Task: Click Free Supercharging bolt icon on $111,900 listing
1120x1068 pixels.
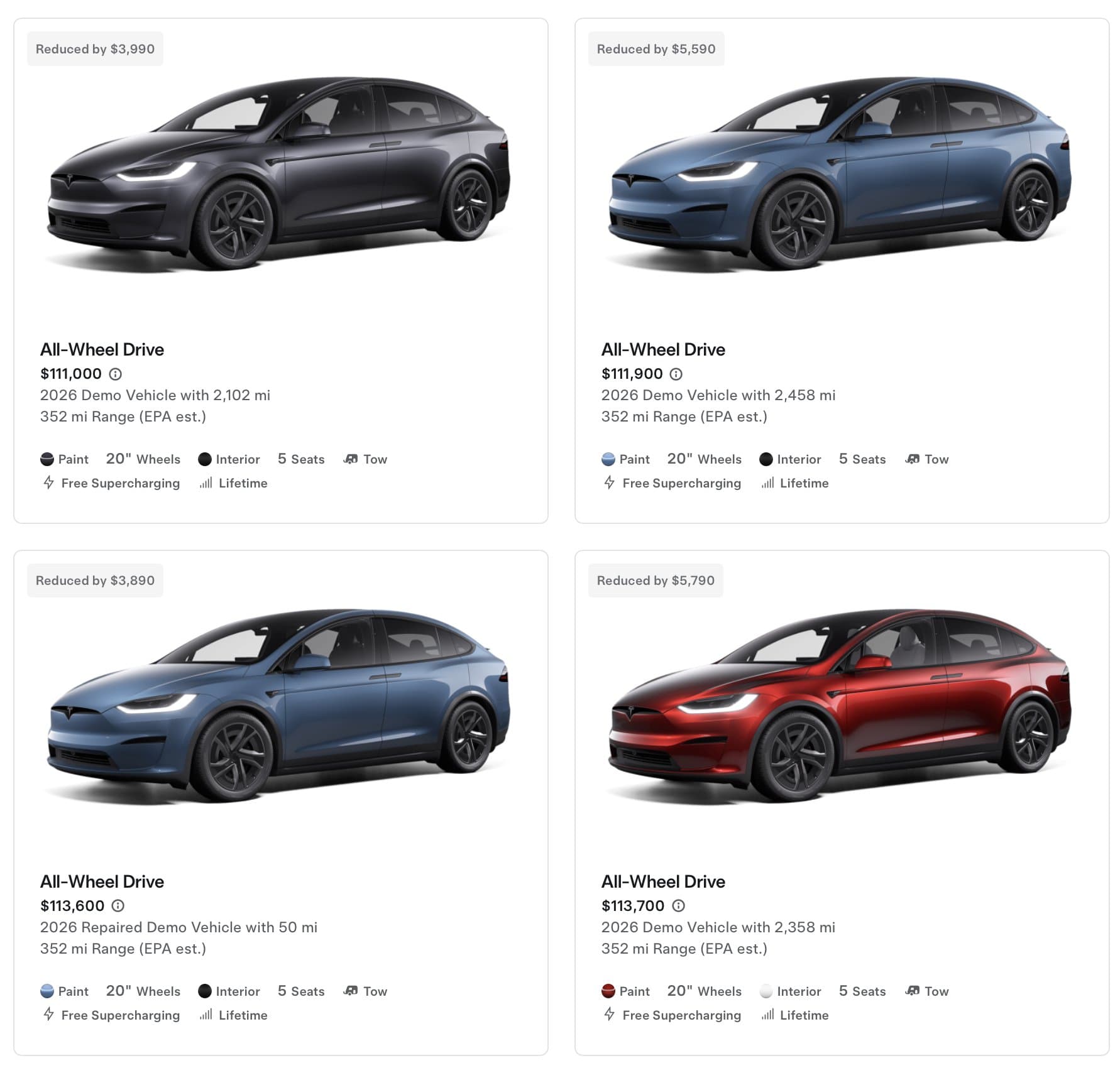Action: coord(609,482)
